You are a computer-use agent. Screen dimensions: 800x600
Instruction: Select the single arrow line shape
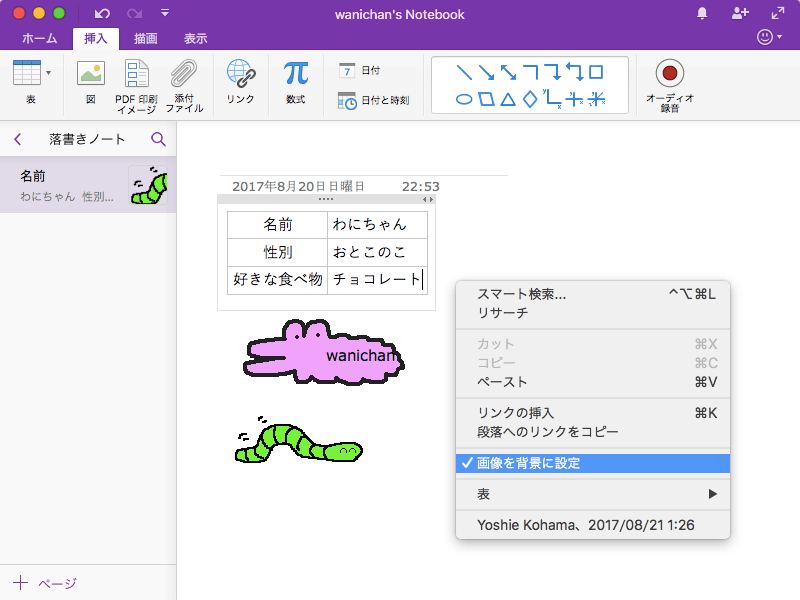coord(486,72)
